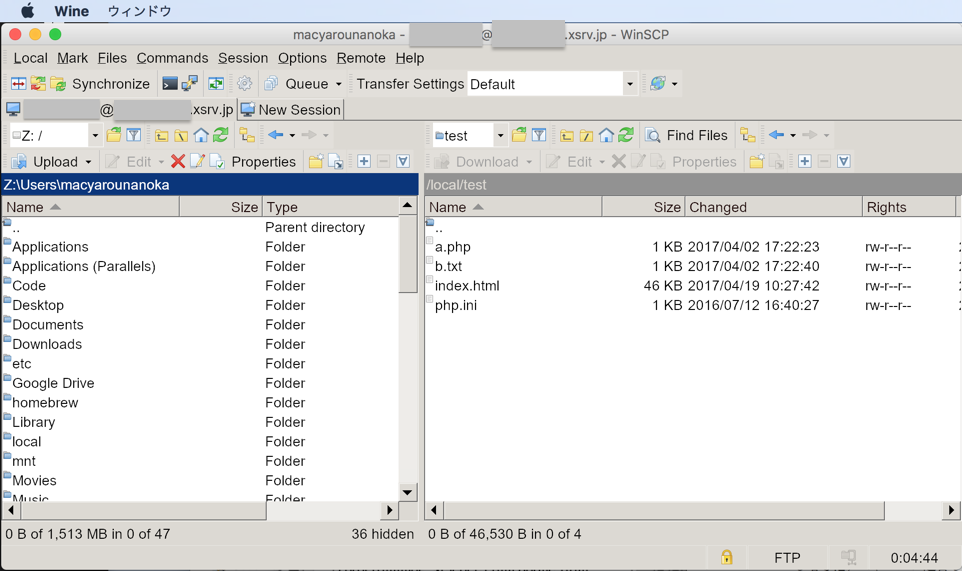
Task: Toggle remote directory tree icon
Action: [x=748, y=135]
